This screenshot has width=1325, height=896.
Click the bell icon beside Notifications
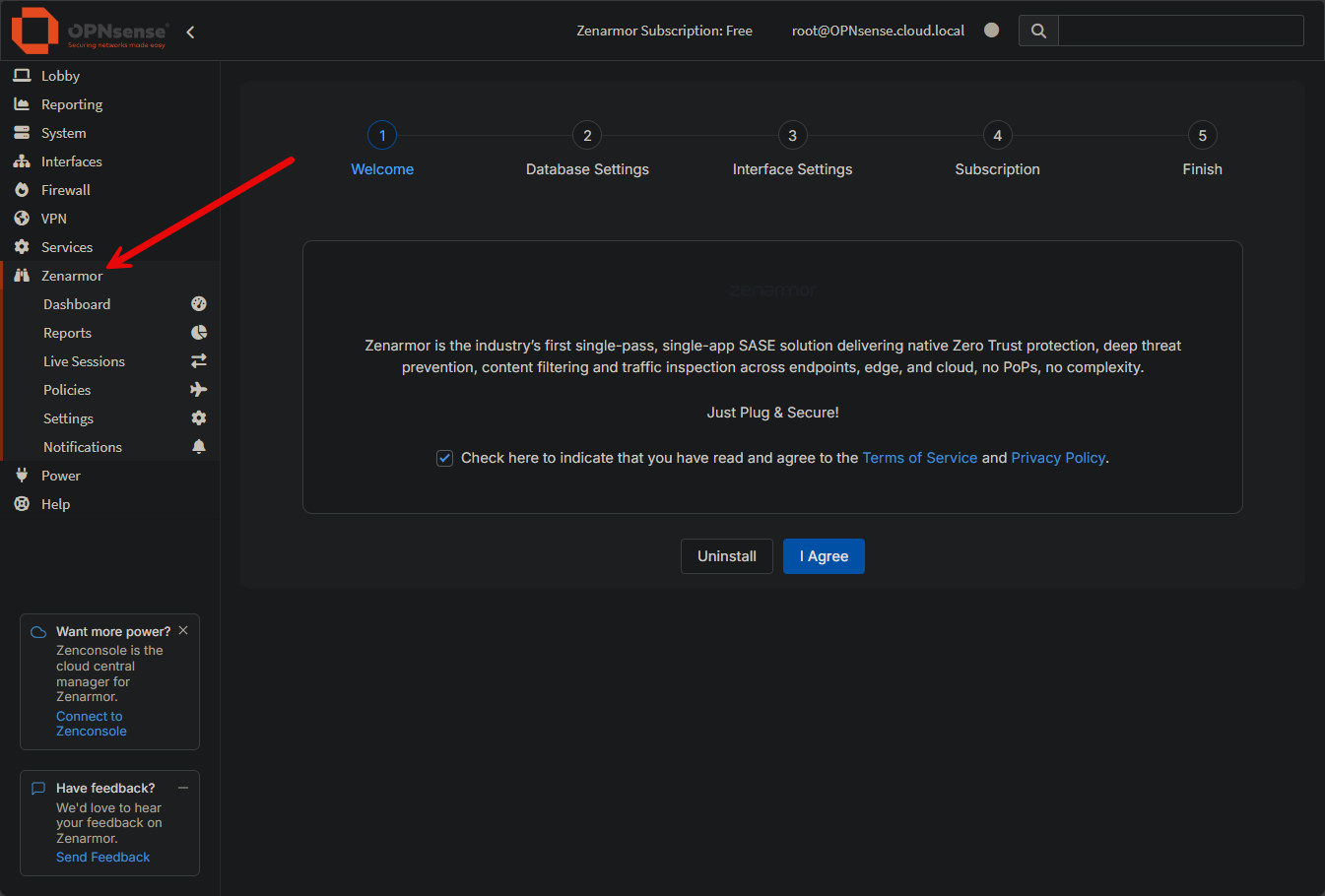click(x=199, y=446)
